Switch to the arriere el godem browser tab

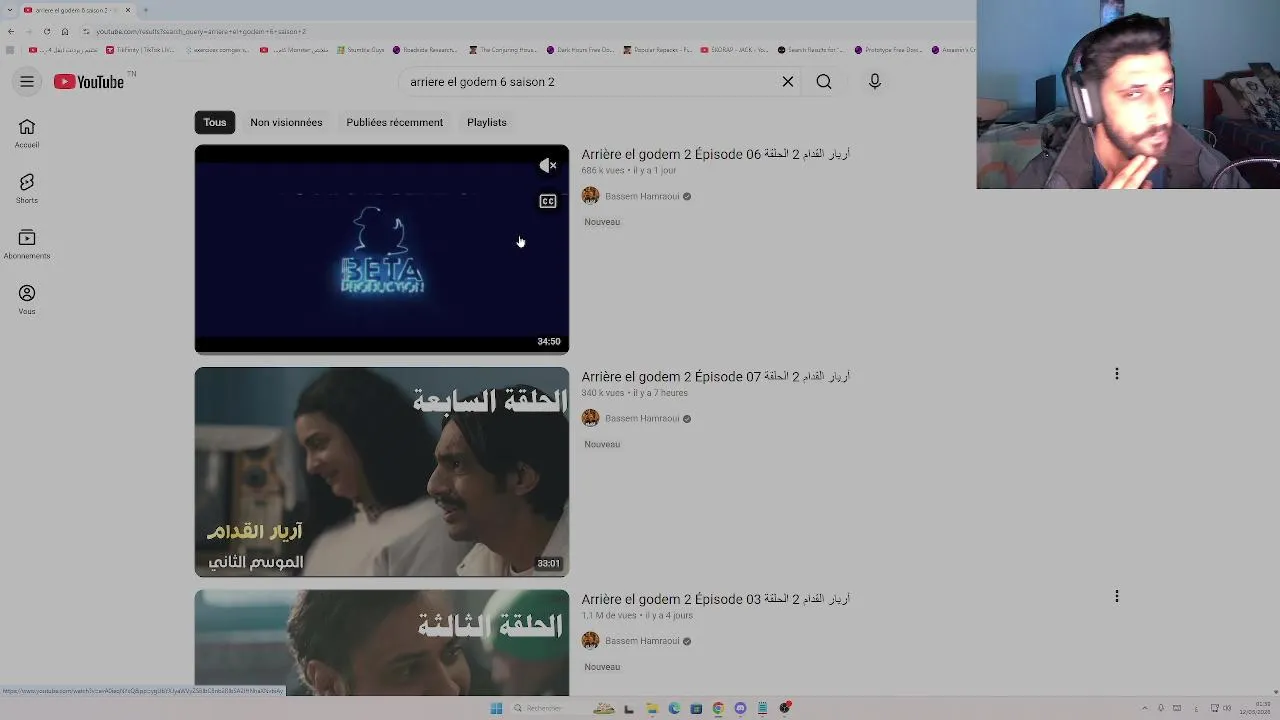(76, 10)
